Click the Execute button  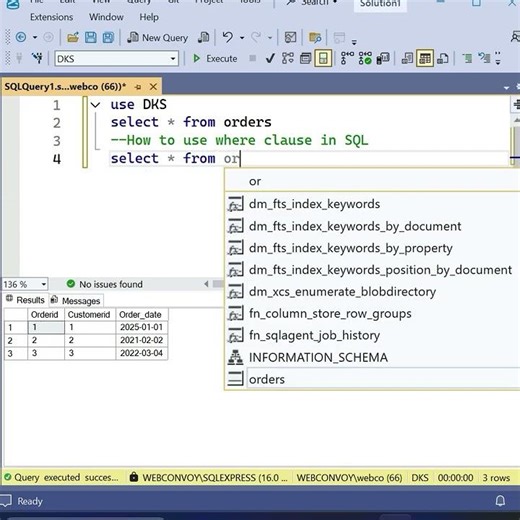tap(215, 59)
